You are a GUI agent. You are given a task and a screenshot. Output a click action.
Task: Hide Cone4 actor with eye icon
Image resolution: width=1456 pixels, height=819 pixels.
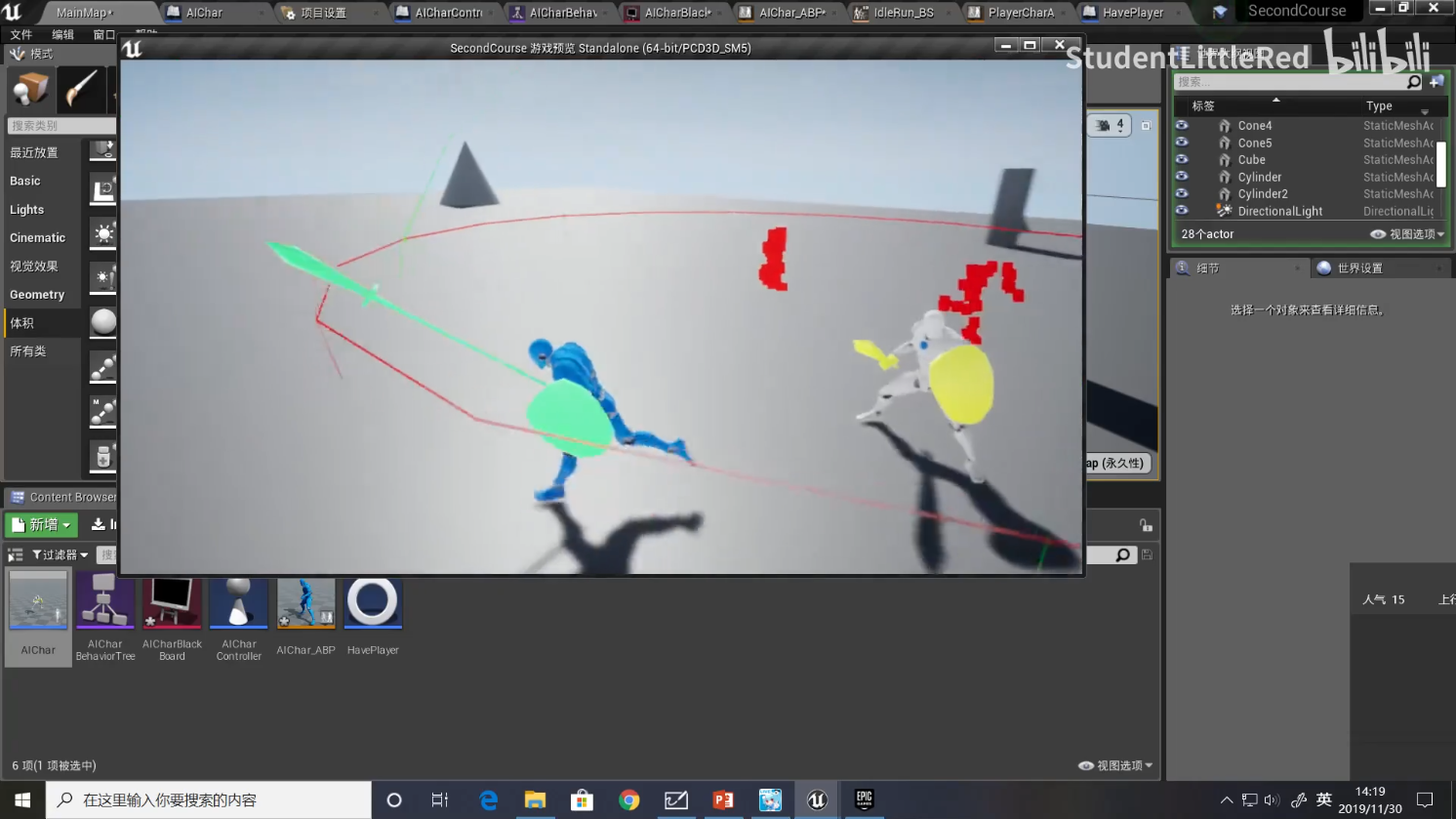[1182, 125]
